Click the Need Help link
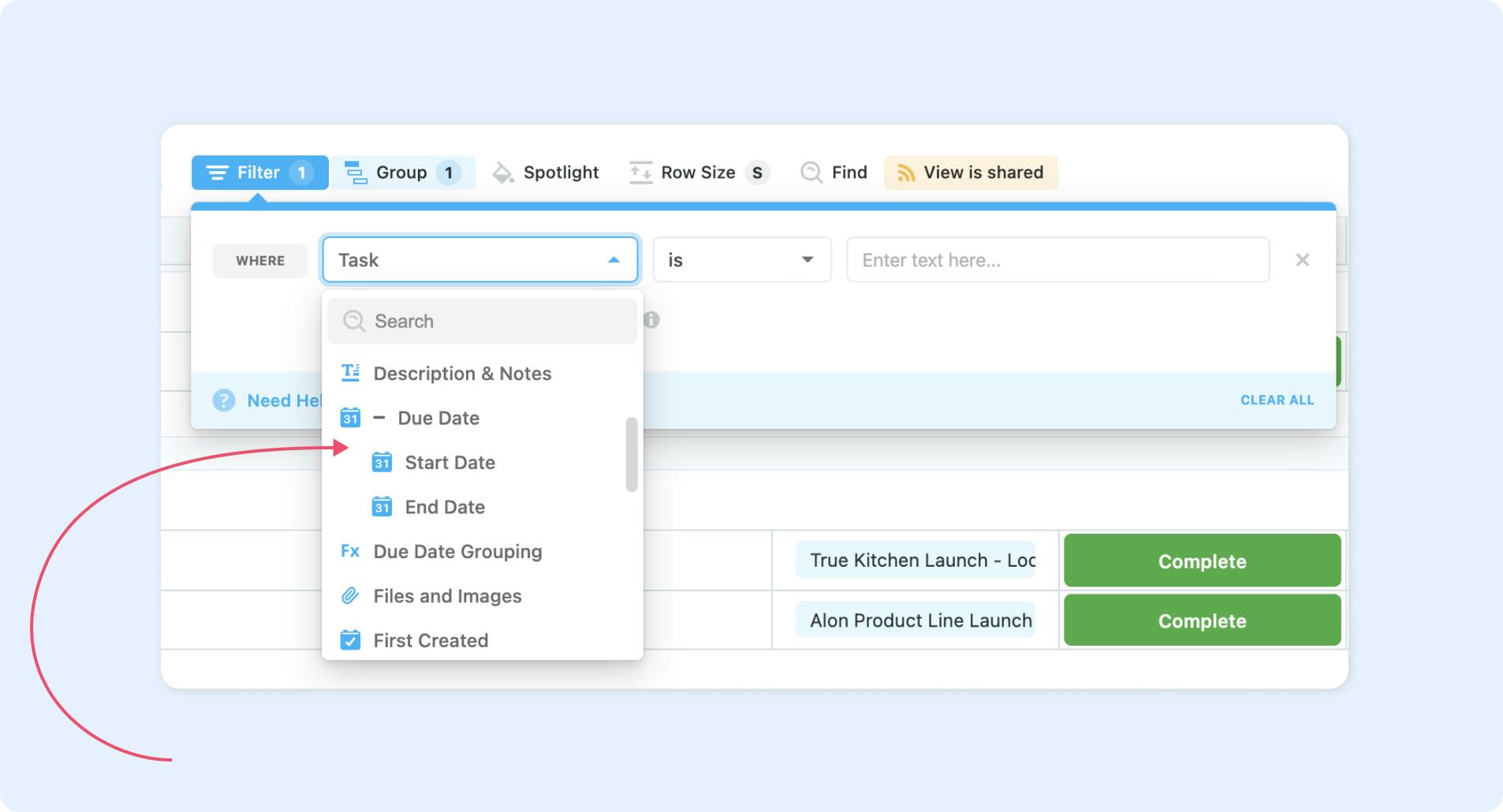 [x=285, y=400]
